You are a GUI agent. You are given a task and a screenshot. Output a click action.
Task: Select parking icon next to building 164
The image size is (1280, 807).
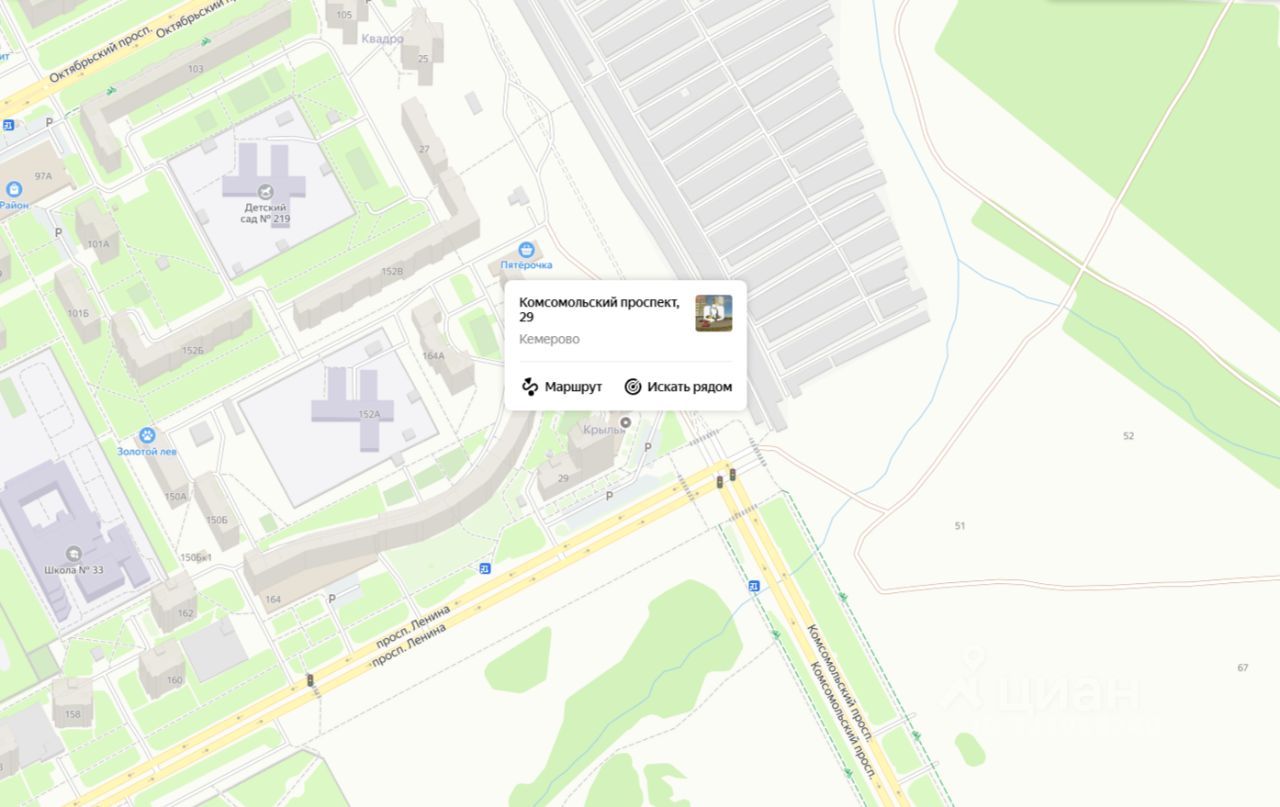[x=332, y=598]
